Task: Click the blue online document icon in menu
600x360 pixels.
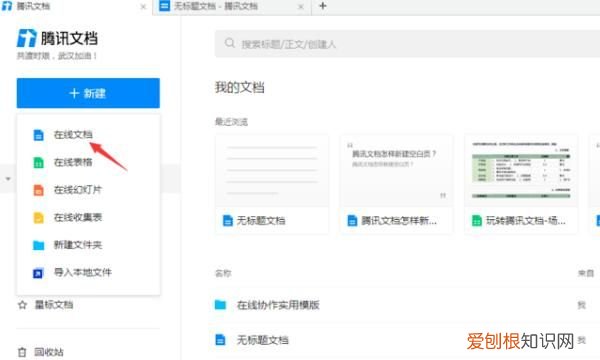Action: pos(38,135)
